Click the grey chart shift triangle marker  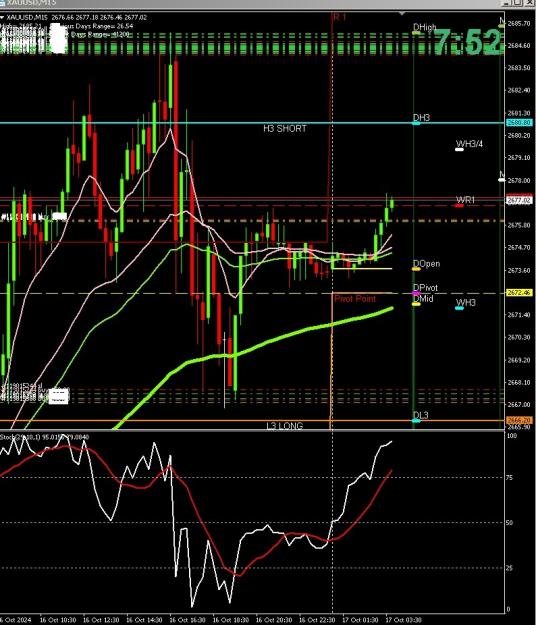[402, 14]
